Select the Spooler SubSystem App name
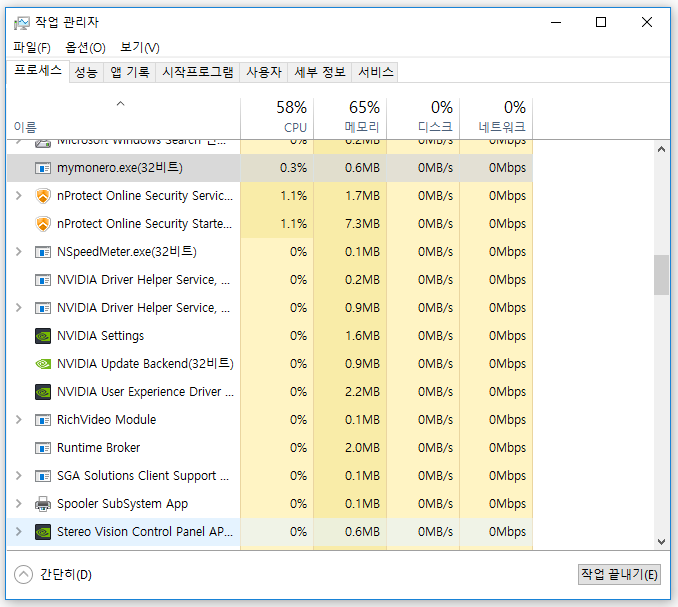Screen dimensions: 678x607 point(122,504)
